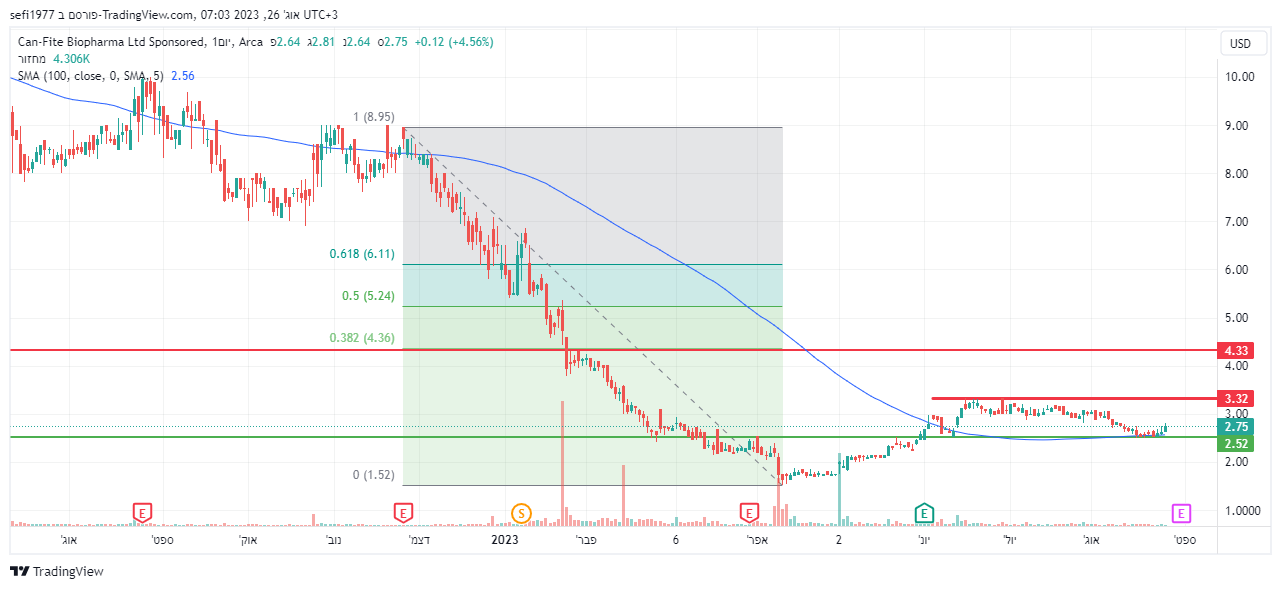1281x589 pixels.
Task: Click the Arca exchange label
Action: click(x=251, y=42)
